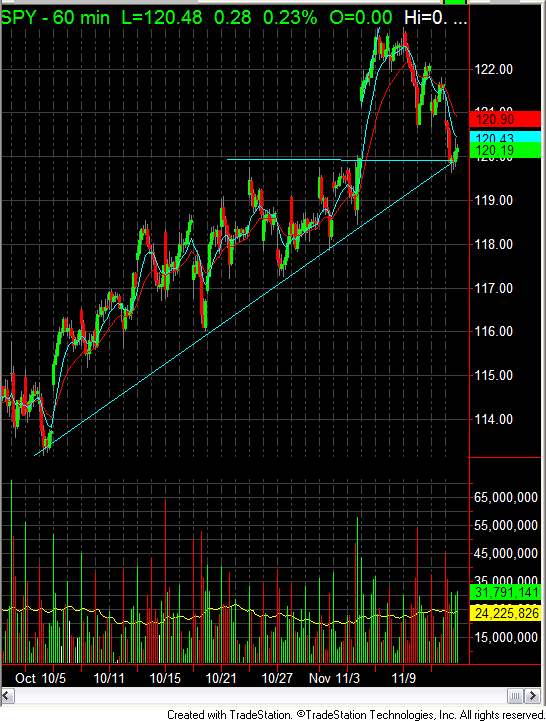Click the 0.23% percent change value
The height and width of the screenshot is (721, 546).
290,18
